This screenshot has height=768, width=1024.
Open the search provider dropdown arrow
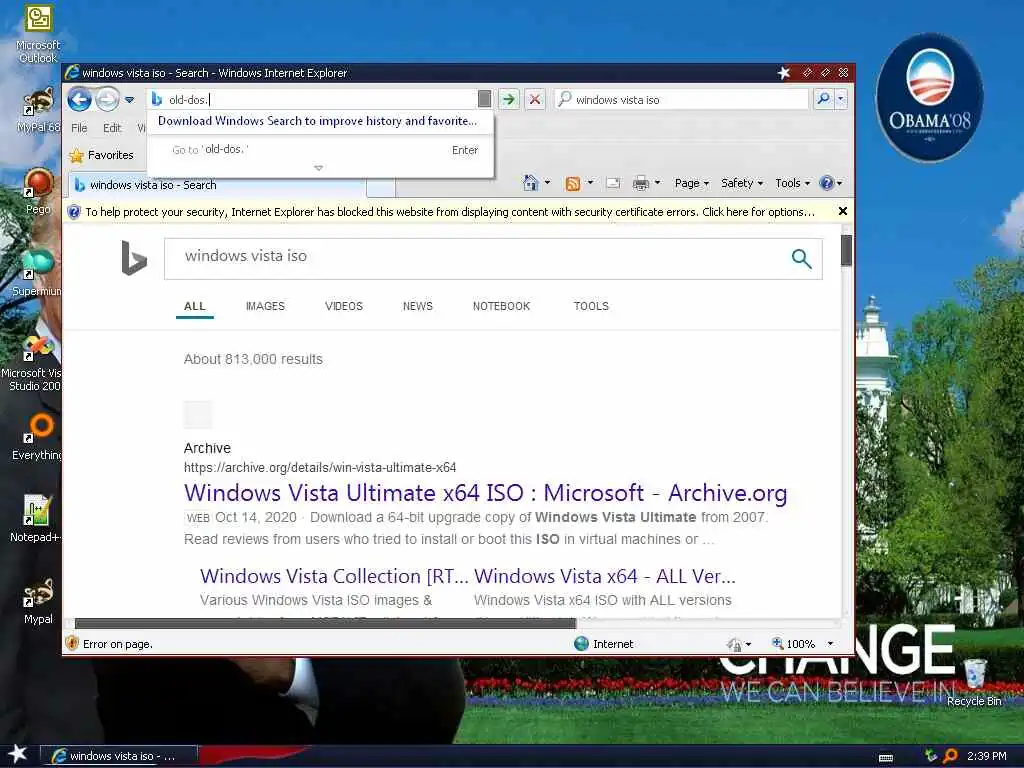pyautogui.click(x=840, y=99)
